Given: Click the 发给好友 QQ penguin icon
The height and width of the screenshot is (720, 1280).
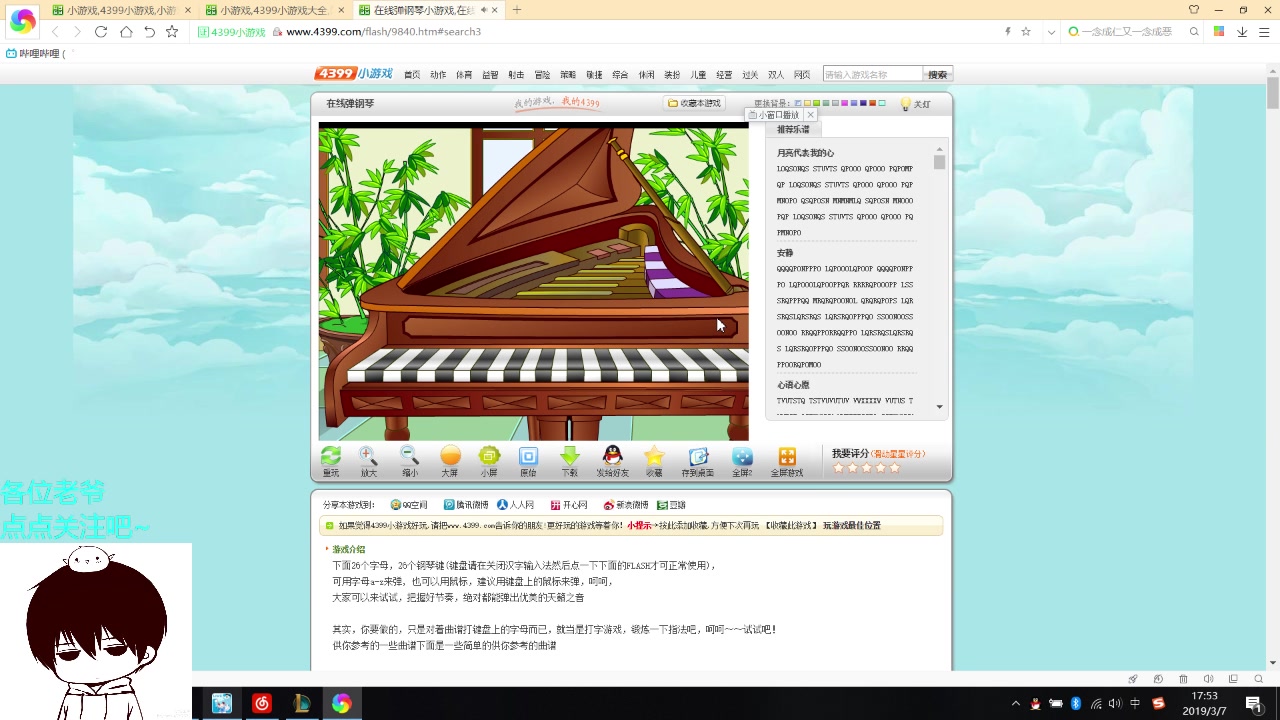Looking at the screenshot, I should tap(613, 456).
